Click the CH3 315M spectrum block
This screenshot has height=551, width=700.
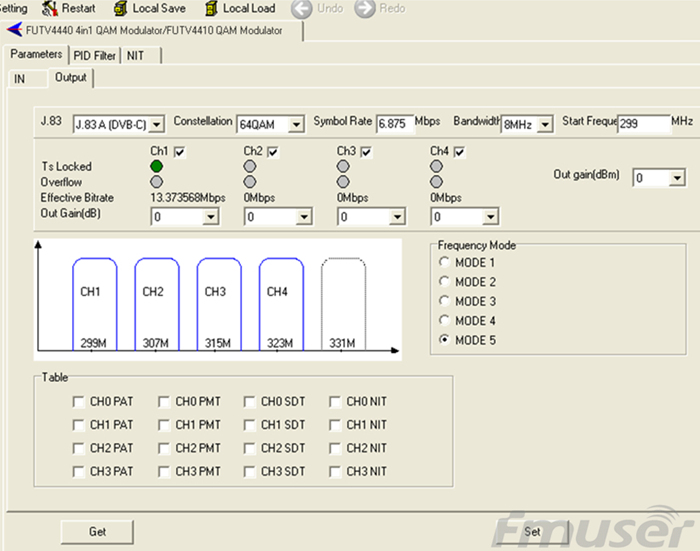point(219,304)
